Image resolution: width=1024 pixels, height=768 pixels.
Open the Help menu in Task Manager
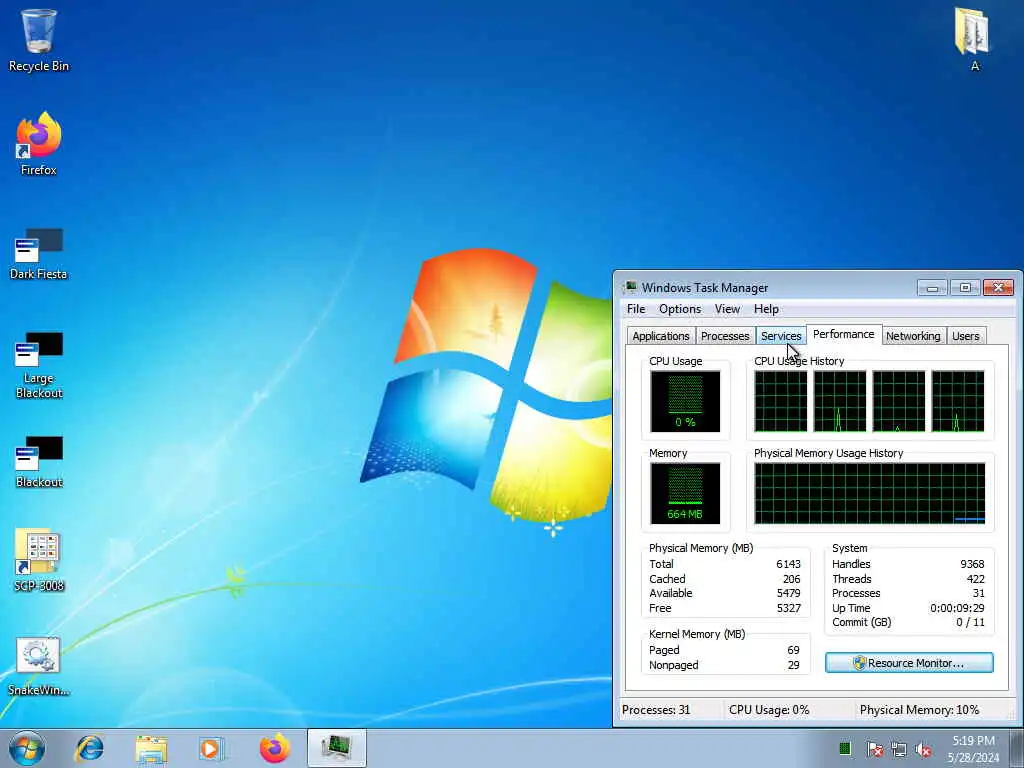tap(766, 309)
